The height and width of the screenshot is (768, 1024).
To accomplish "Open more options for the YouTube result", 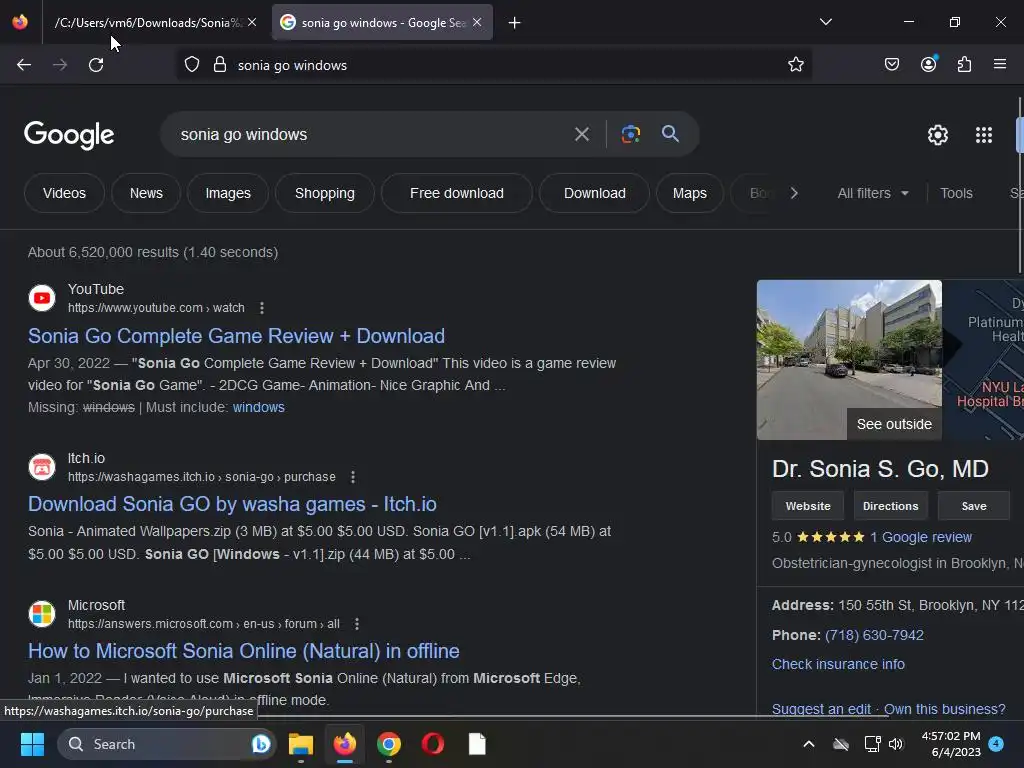I will [262, 308].
